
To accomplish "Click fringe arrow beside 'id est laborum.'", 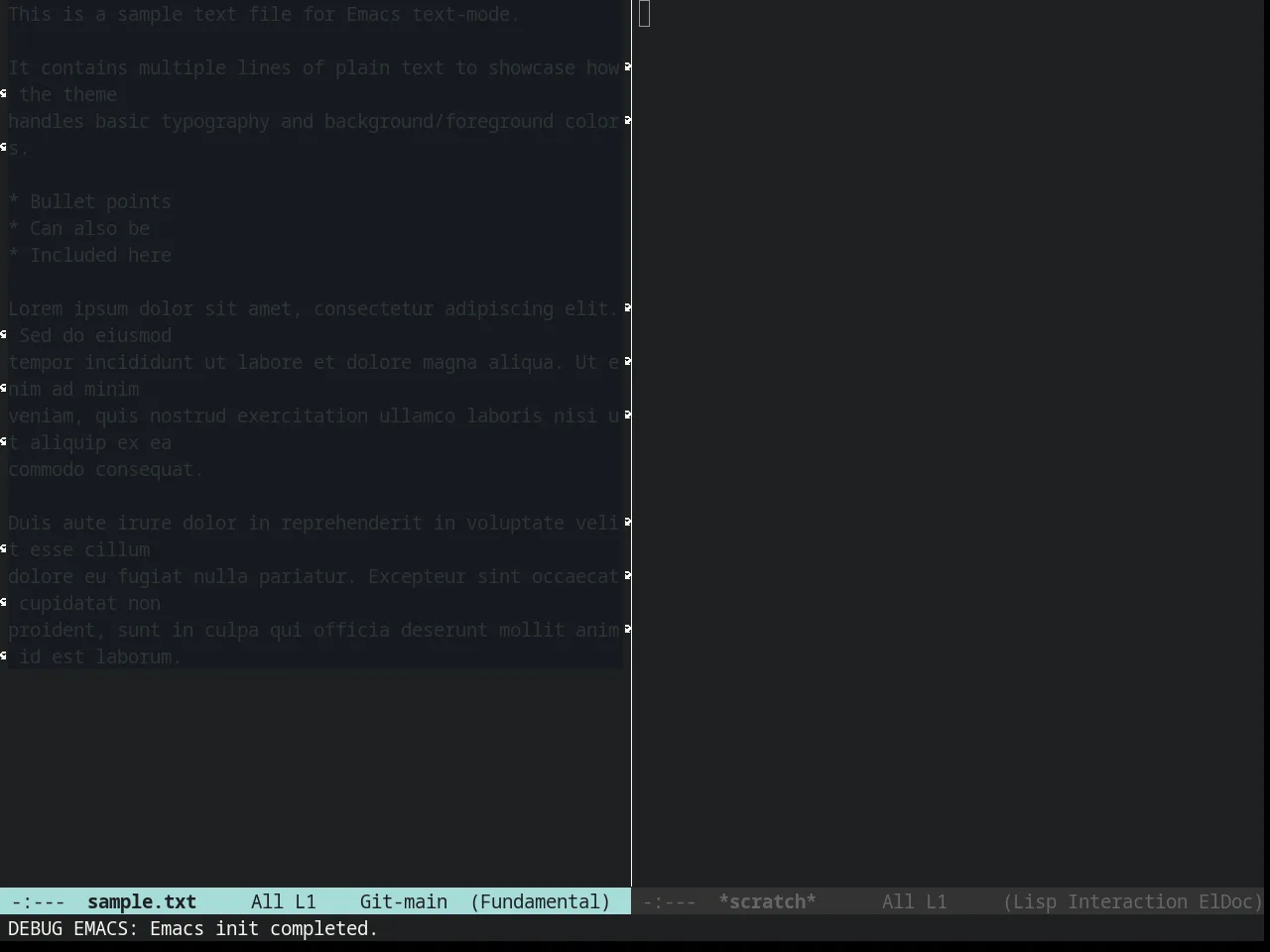I will click(x=4, y=655).
